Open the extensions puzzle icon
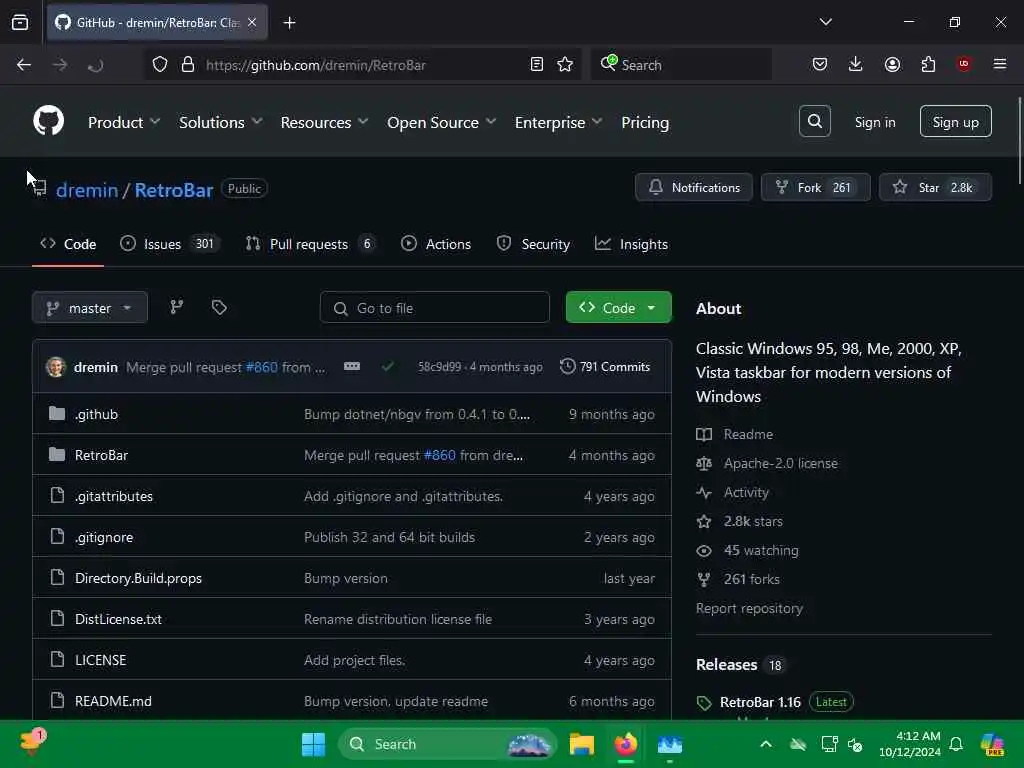This screenshot has height=768, width=1024. click(x=928, y=64)
